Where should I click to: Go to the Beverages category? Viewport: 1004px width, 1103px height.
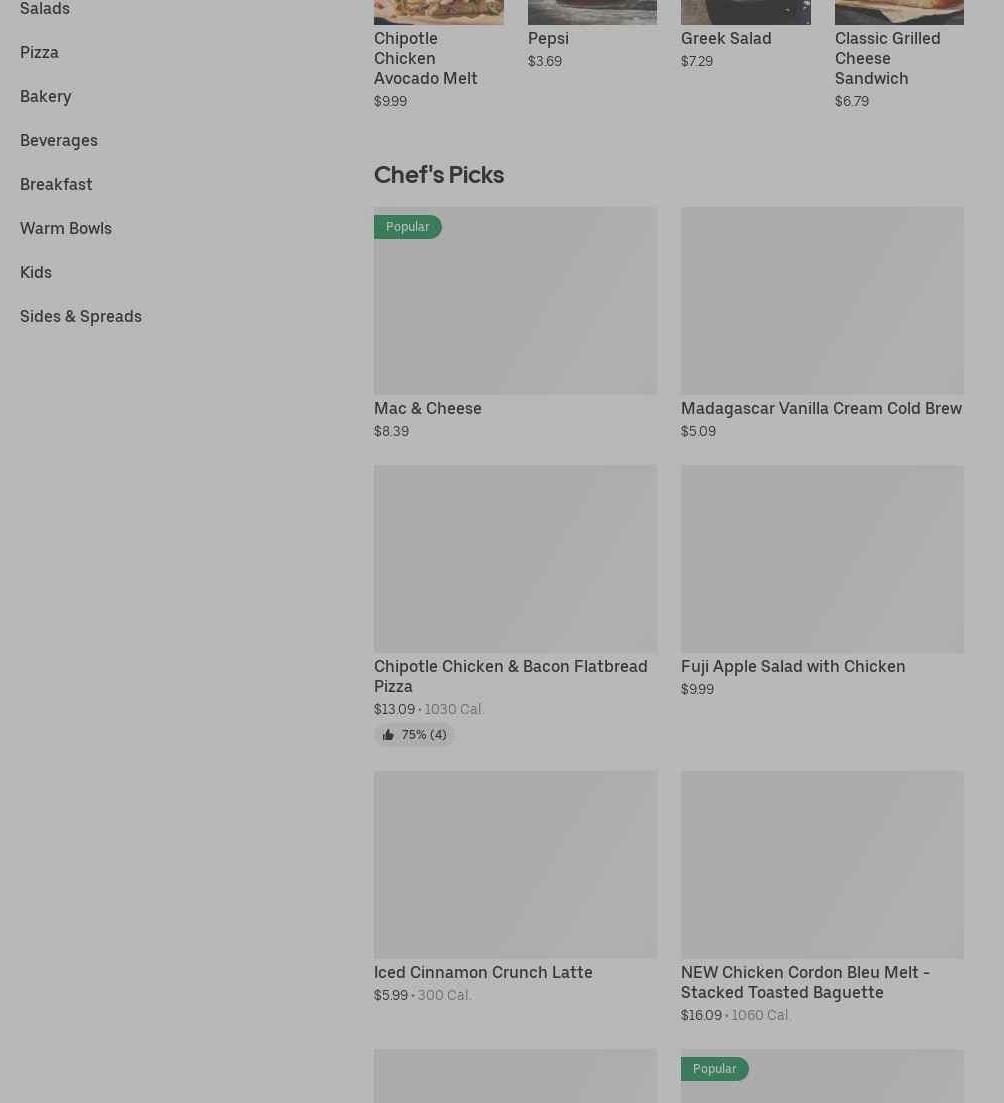click(x=59, y=141)
